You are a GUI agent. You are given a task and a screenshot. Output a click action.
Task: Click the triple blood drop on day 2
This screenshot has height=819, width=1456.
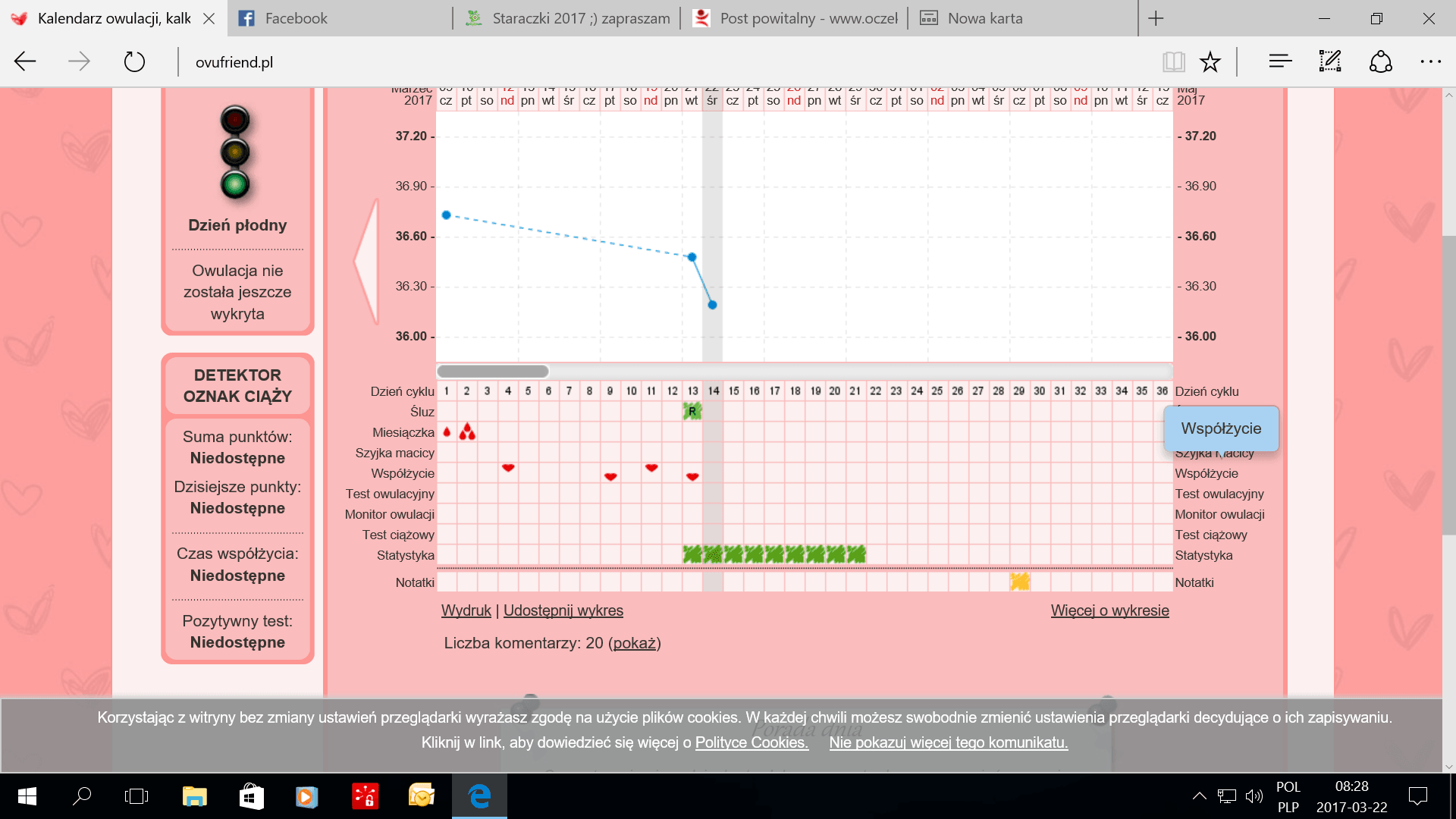467,431
